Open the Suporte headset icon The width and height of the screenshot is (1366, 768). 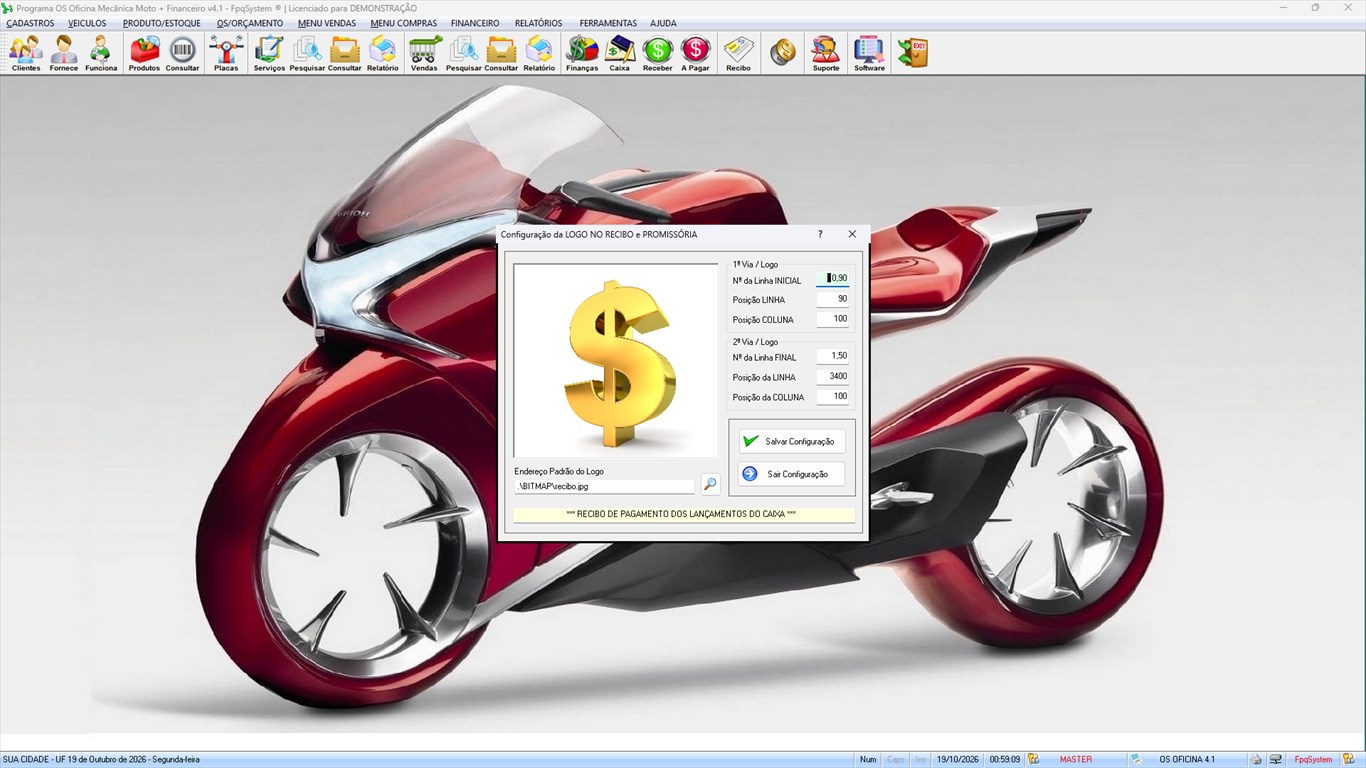(826, 53)
